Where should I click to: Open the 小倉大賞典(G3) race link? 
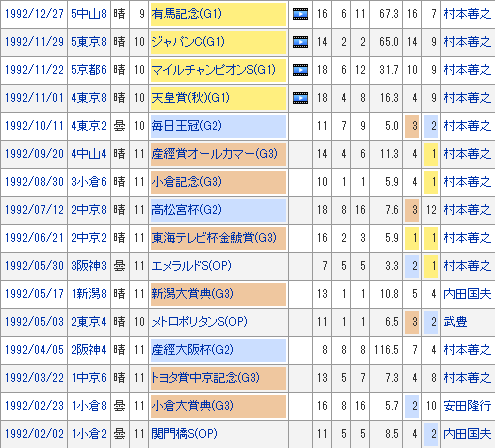pos(192,406)
